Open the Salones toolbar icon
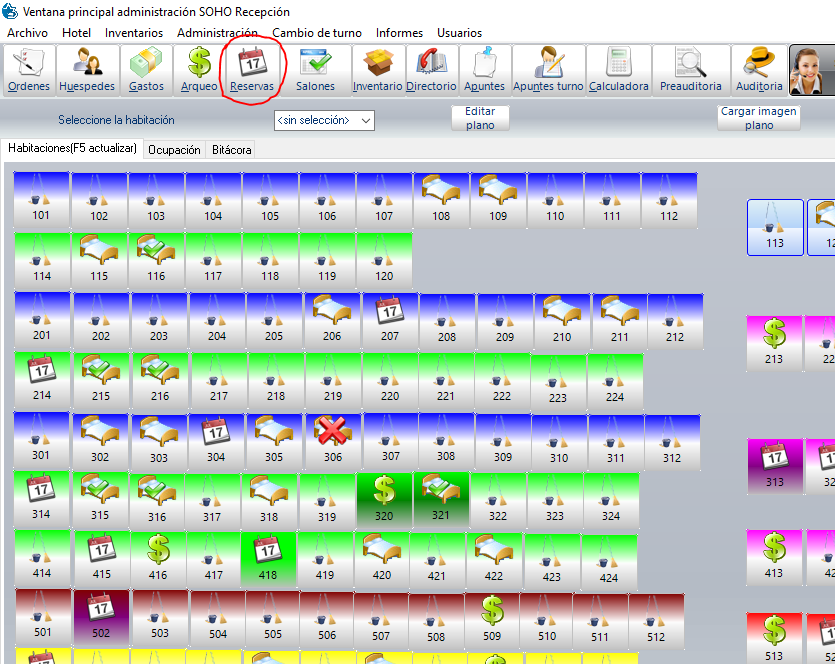 316,70
